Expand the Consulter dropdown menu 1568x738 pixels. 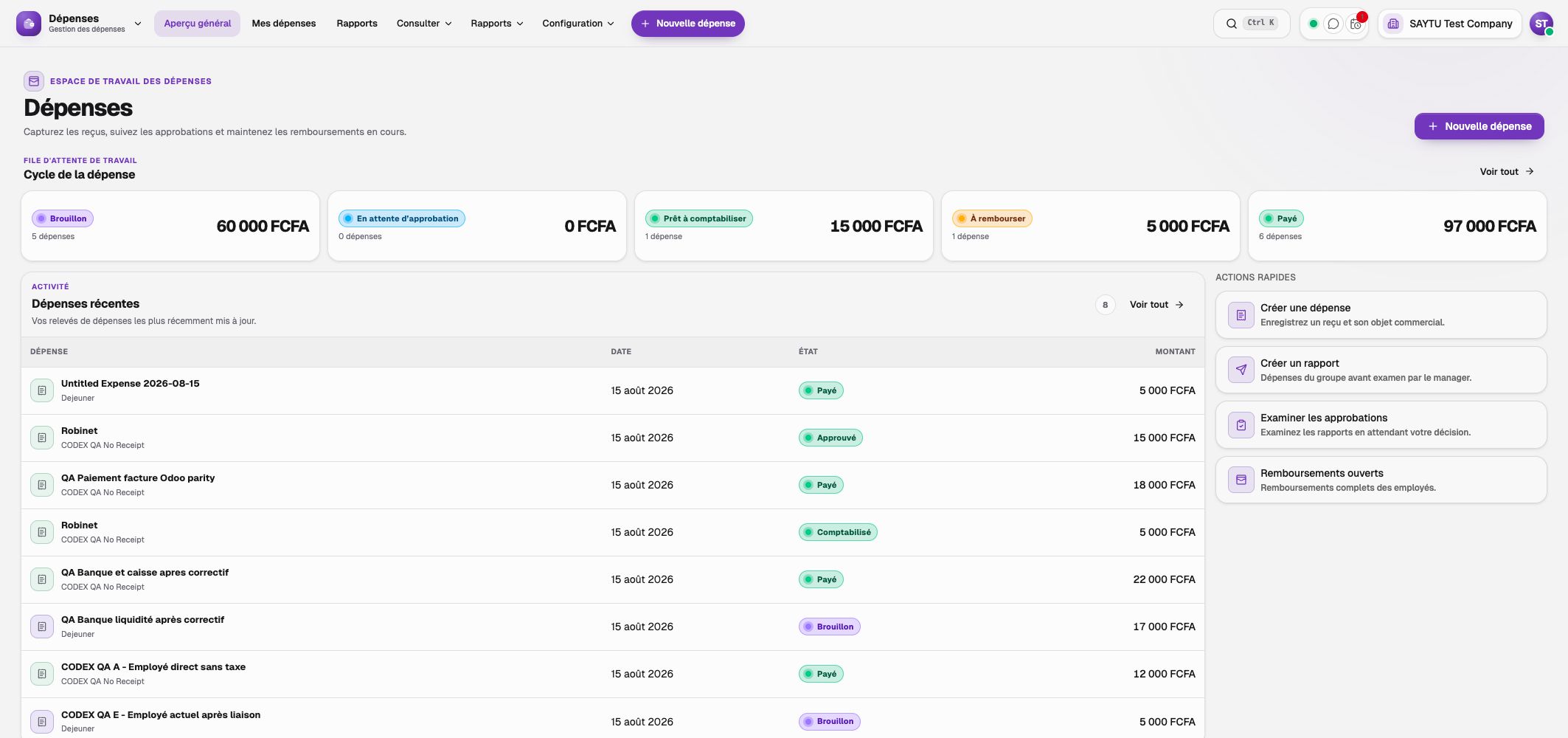424,24
